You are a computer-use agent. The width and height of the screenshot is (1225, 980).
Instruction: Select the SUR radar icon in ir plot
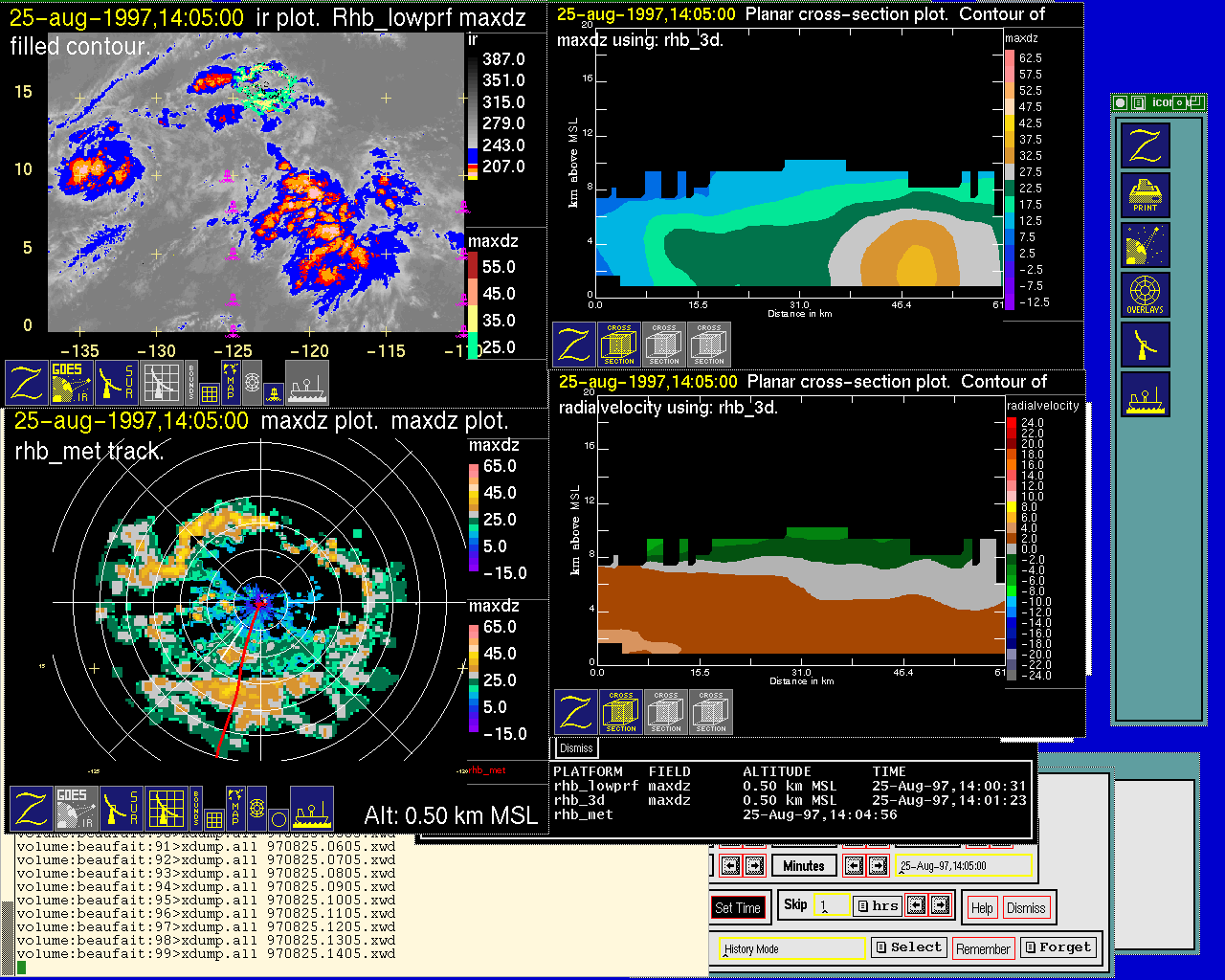click(x=118, y=383)
